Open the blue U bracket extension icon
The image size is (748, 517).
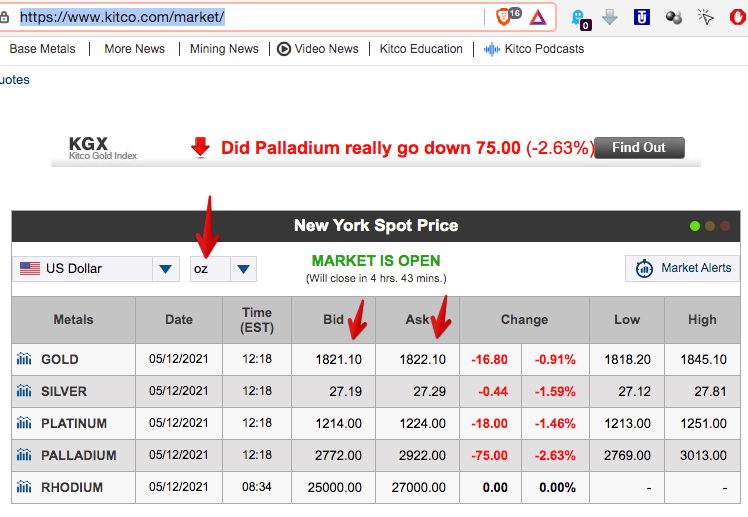pyautogui.click(x=642, y=18)
